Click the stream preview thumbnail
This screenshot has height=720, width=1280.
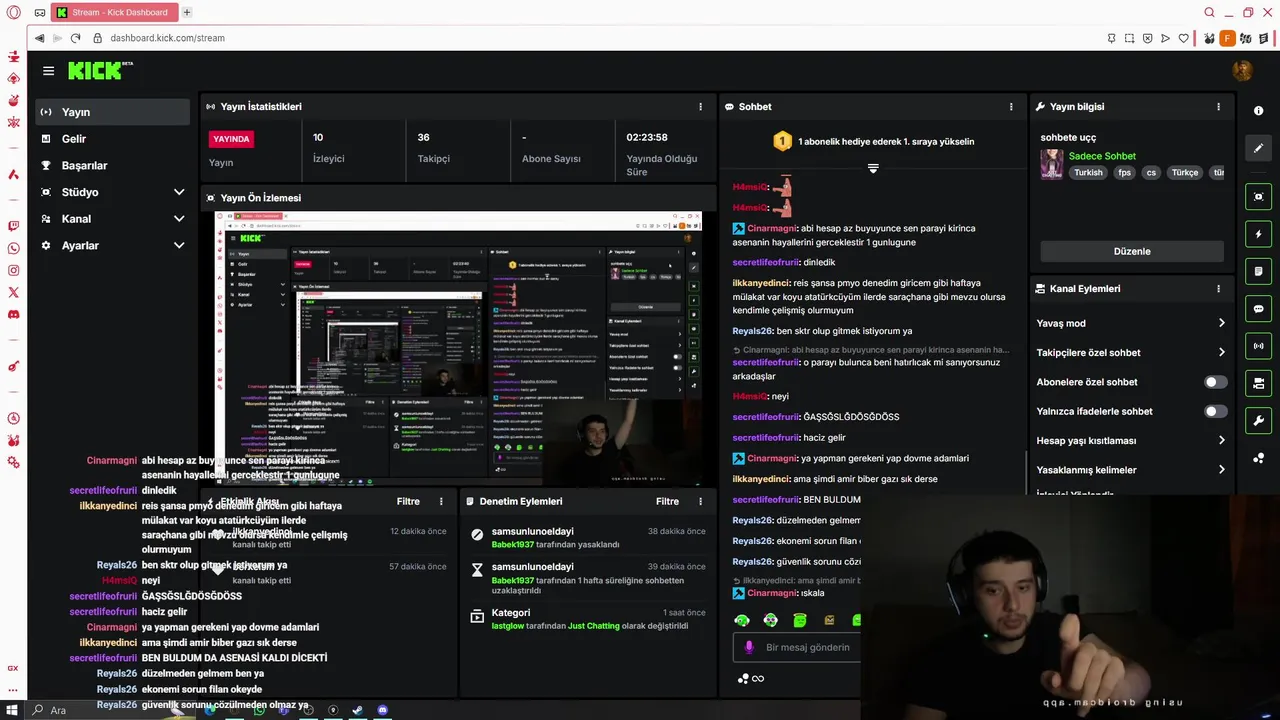point(459,347)
